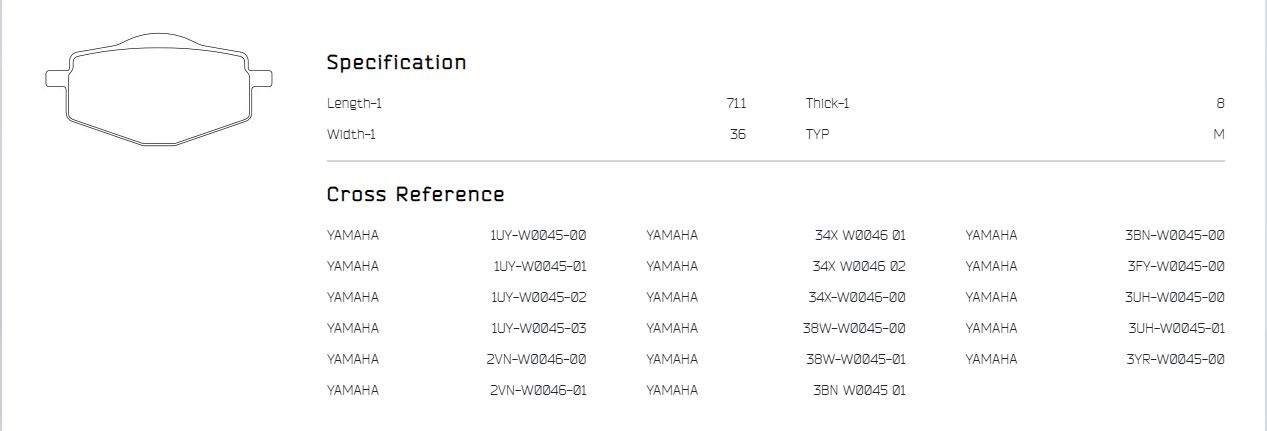Image resolution: width=1267 pixels, height=431 pixels.
Task: Click part number 1UY-W0045-03
Action: [539, 329]
